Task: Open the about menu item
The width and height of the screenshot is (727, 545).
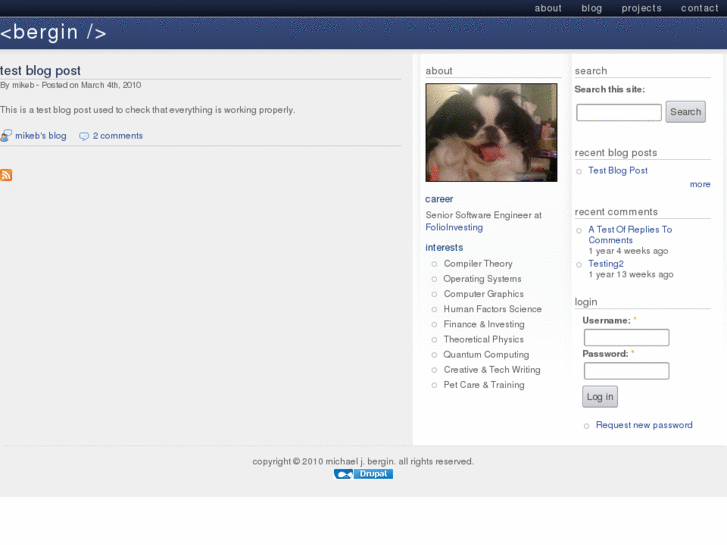Action: 548,8
